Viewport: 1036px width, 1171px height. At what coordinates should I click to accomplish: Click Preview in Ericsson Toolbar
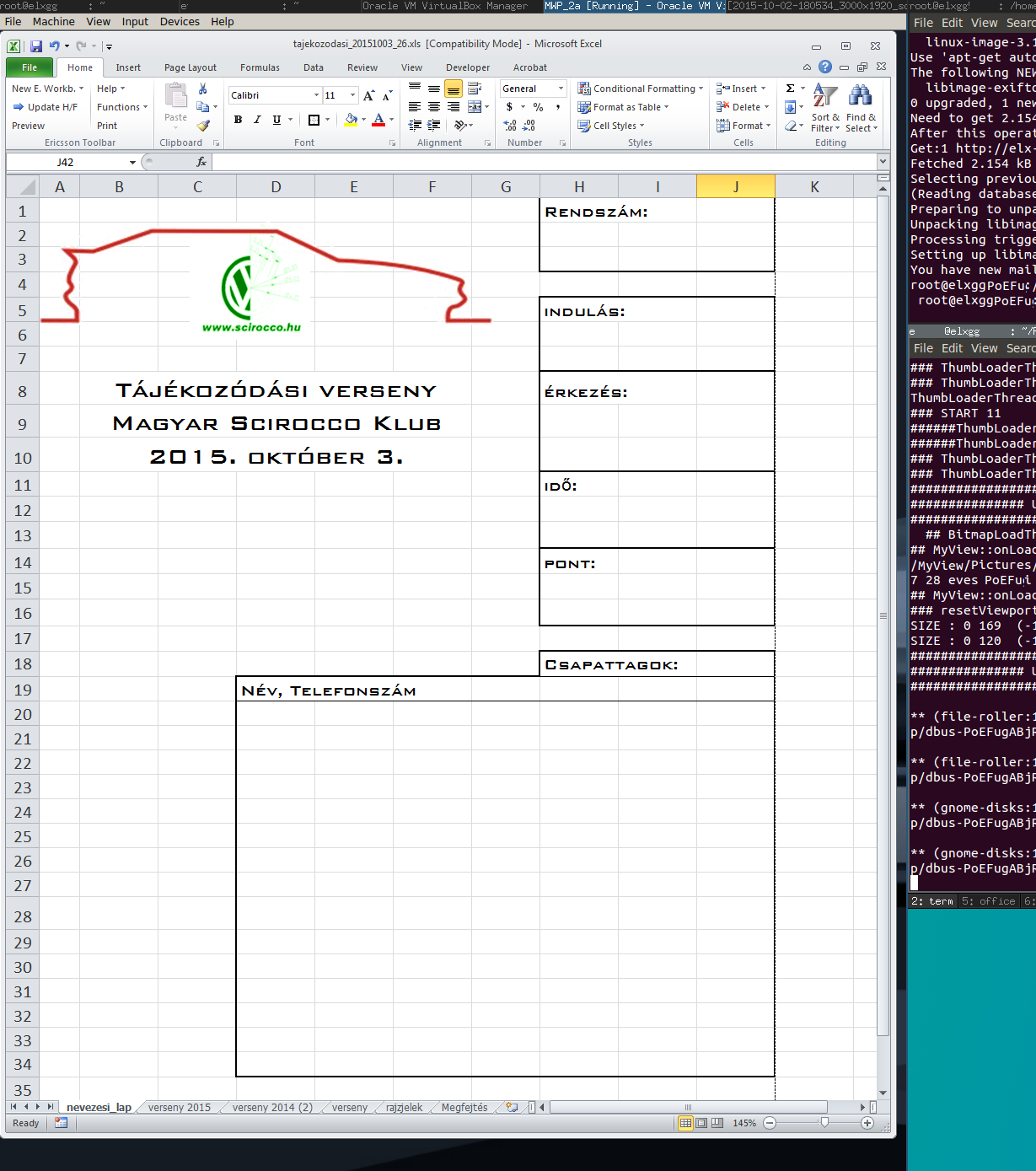tap(28, 126)
